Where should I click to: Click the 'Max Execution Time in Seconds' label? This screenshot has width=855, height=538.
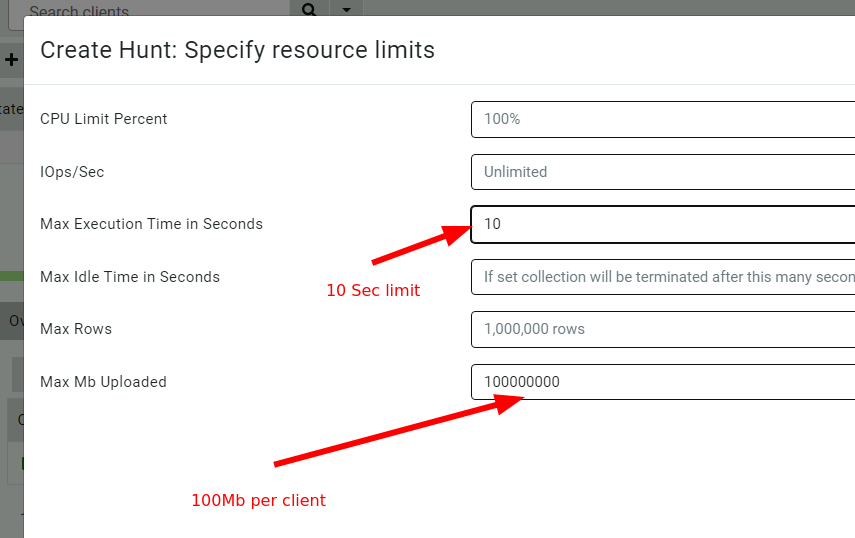pos(152,224)
